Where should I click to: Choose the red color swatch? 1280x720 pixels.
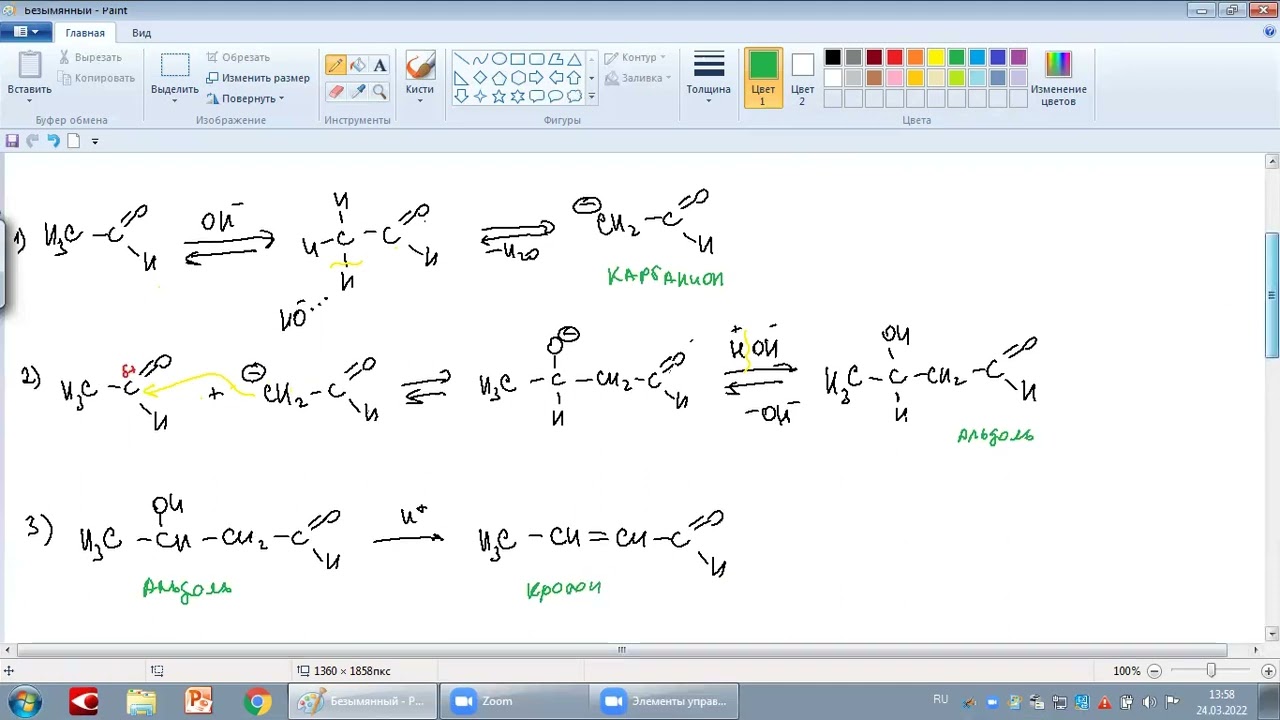tap(895, 58)
